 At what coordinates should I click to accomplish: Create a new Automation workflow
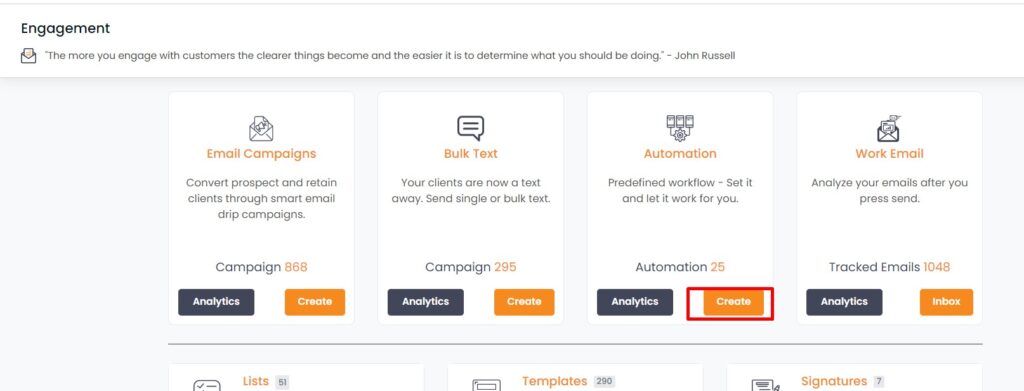(x=733, y=302)
